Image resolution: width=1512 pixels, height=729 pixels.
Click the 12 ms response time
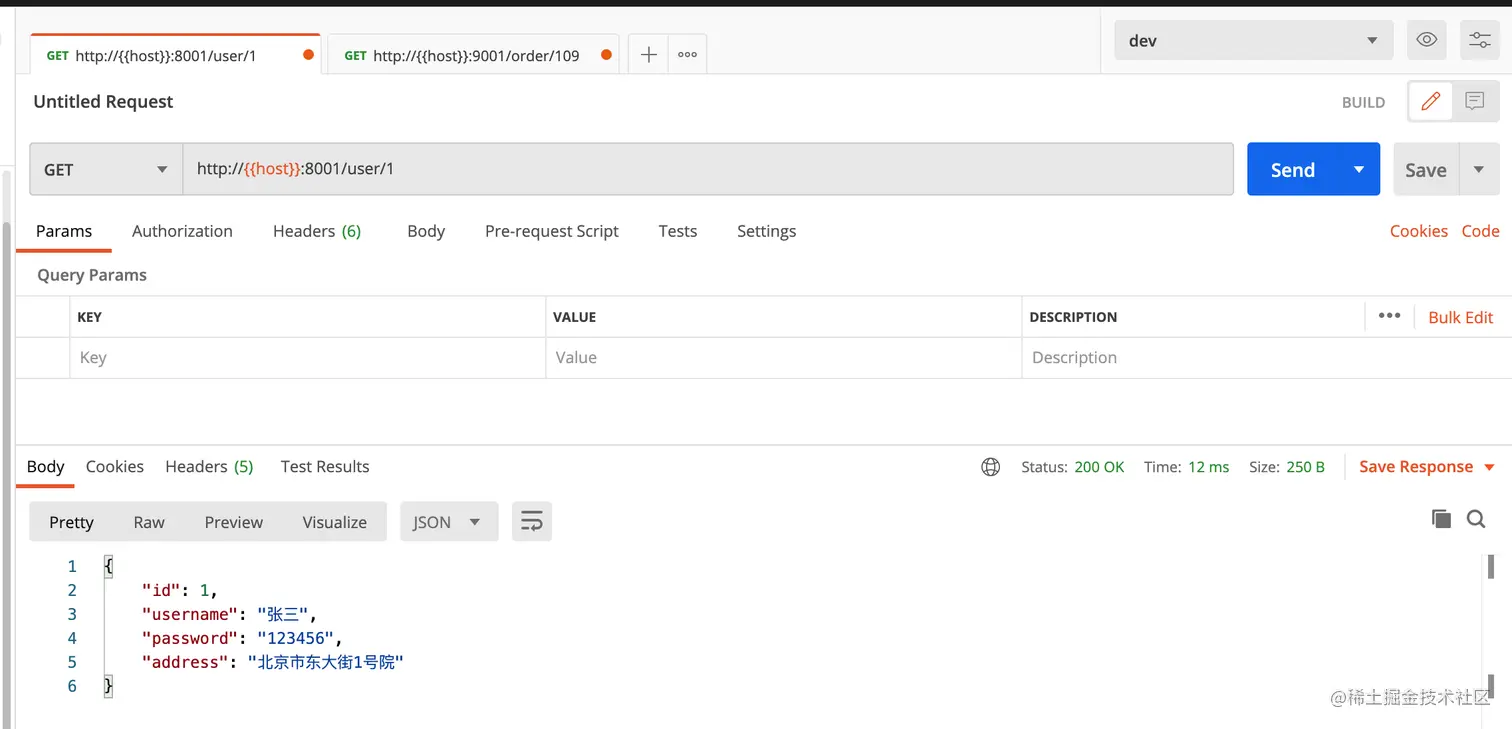pyautogui.click(x=1209, y=467)
